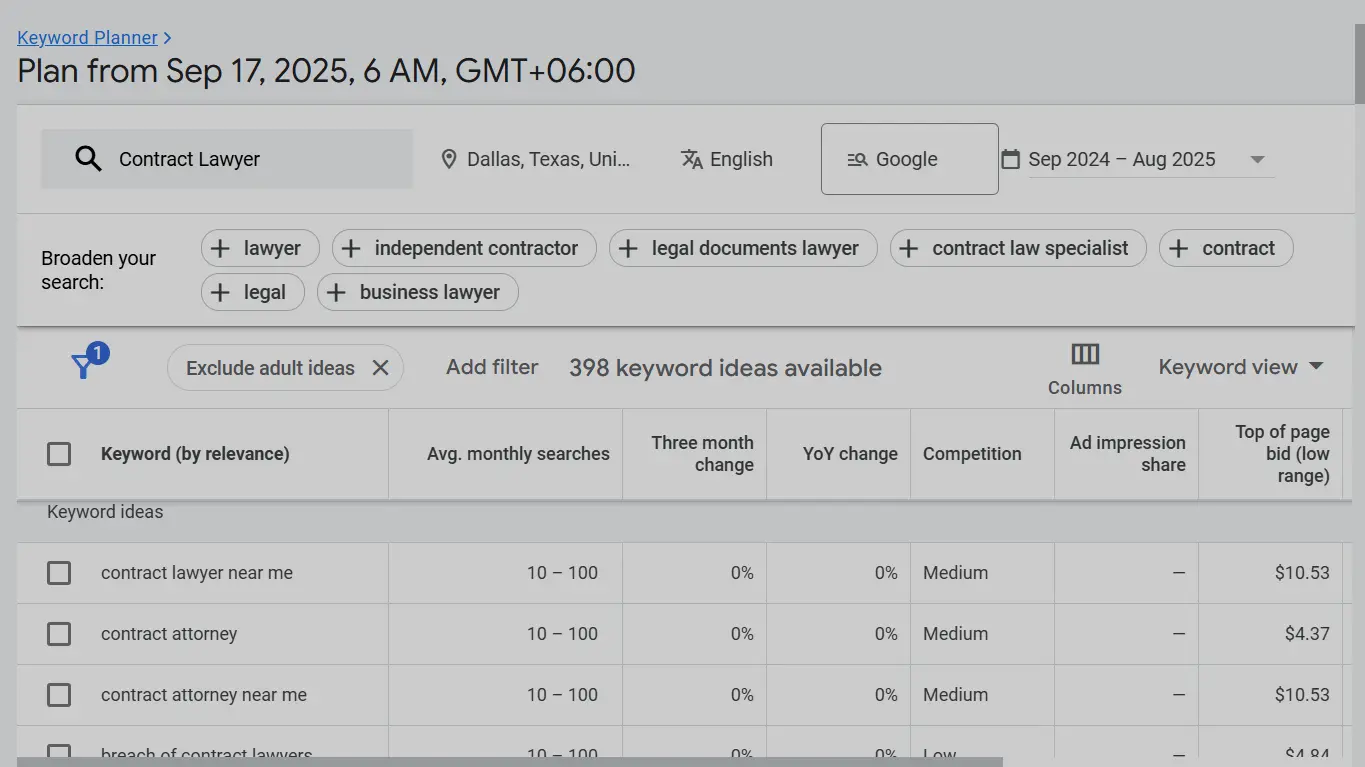Open the Columns customization icon
The height and width of the screenshot is (767, 1365).
1084,354
